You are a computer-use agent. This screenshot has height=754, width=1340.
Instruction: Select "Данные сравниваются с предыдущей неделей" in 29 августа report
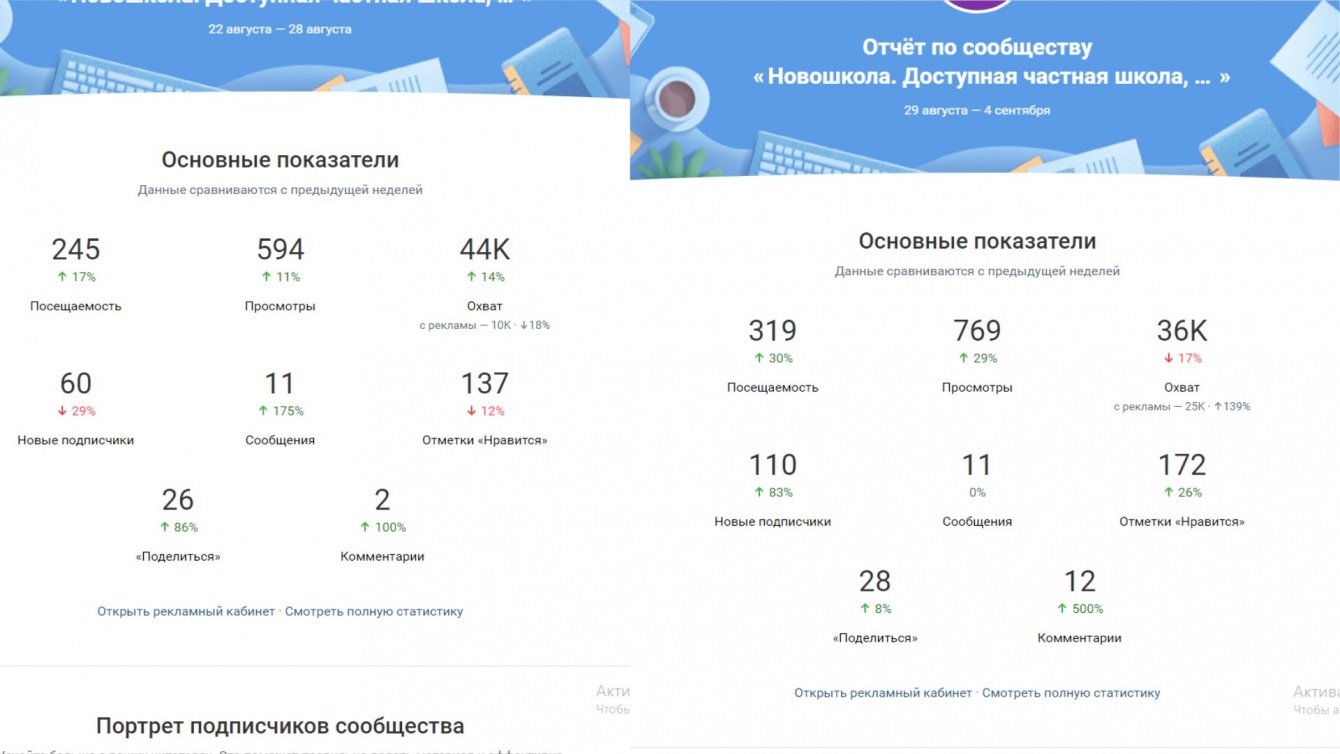pyautogui.click(x=977, y=271)
